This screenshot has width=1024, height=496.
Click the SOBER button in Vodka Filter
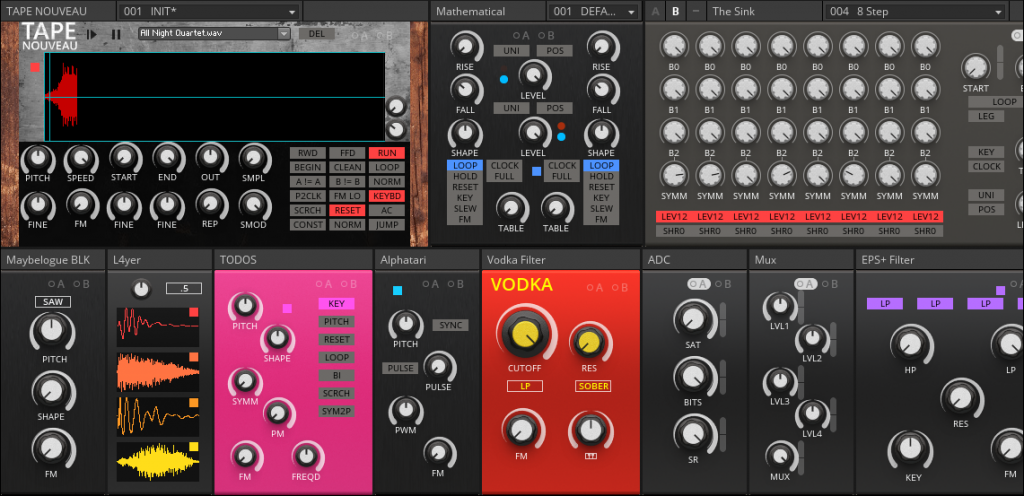(592, 385)
